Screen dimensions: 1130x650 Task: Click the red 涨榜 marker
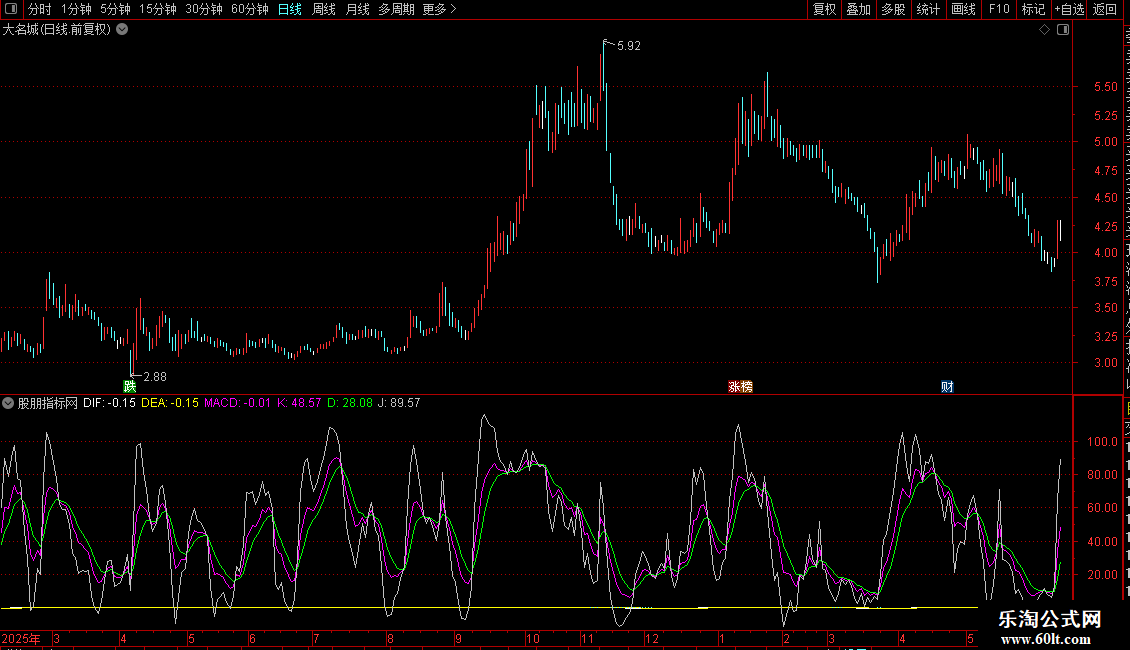[x=740, y=387]
